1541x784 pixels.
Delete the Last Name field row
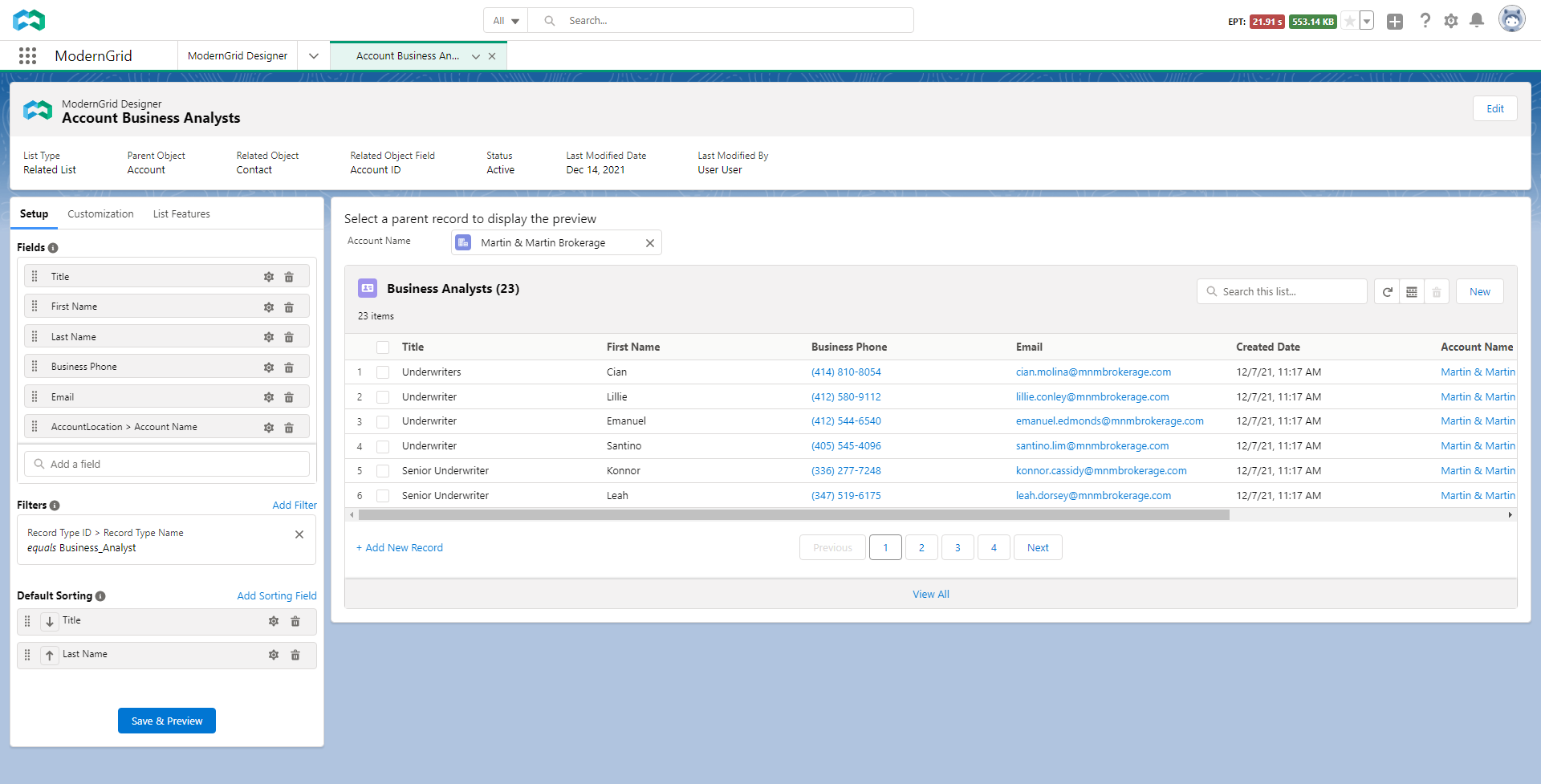point(289,337)
